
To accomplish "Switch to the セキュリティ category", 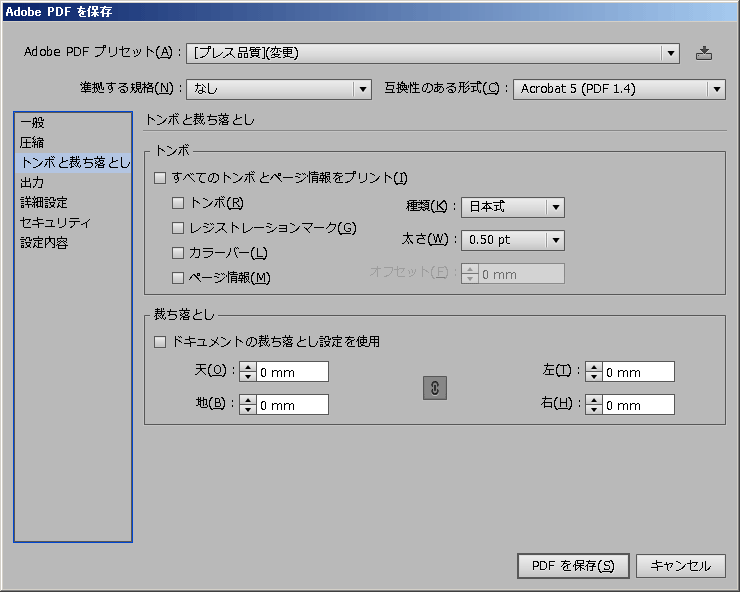I will 55,222.
